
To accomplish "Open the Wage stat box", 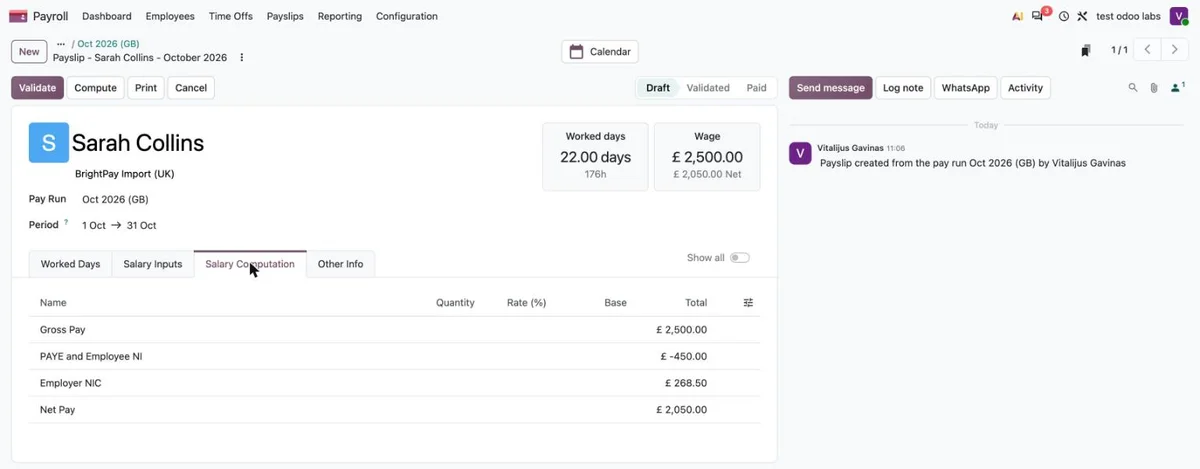I will [707, 157].
